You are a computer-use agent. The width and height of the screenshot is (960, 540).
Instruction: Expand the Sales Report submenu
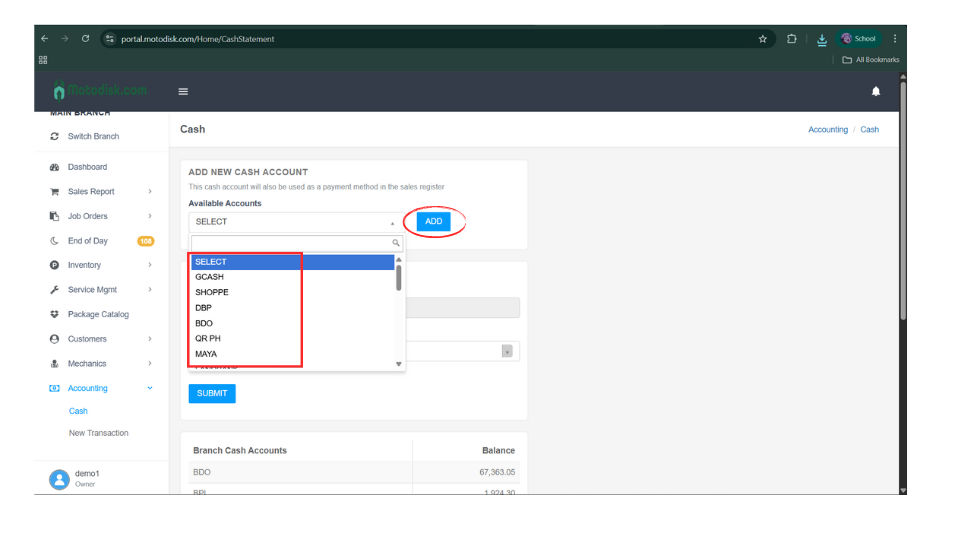[150, 191]
